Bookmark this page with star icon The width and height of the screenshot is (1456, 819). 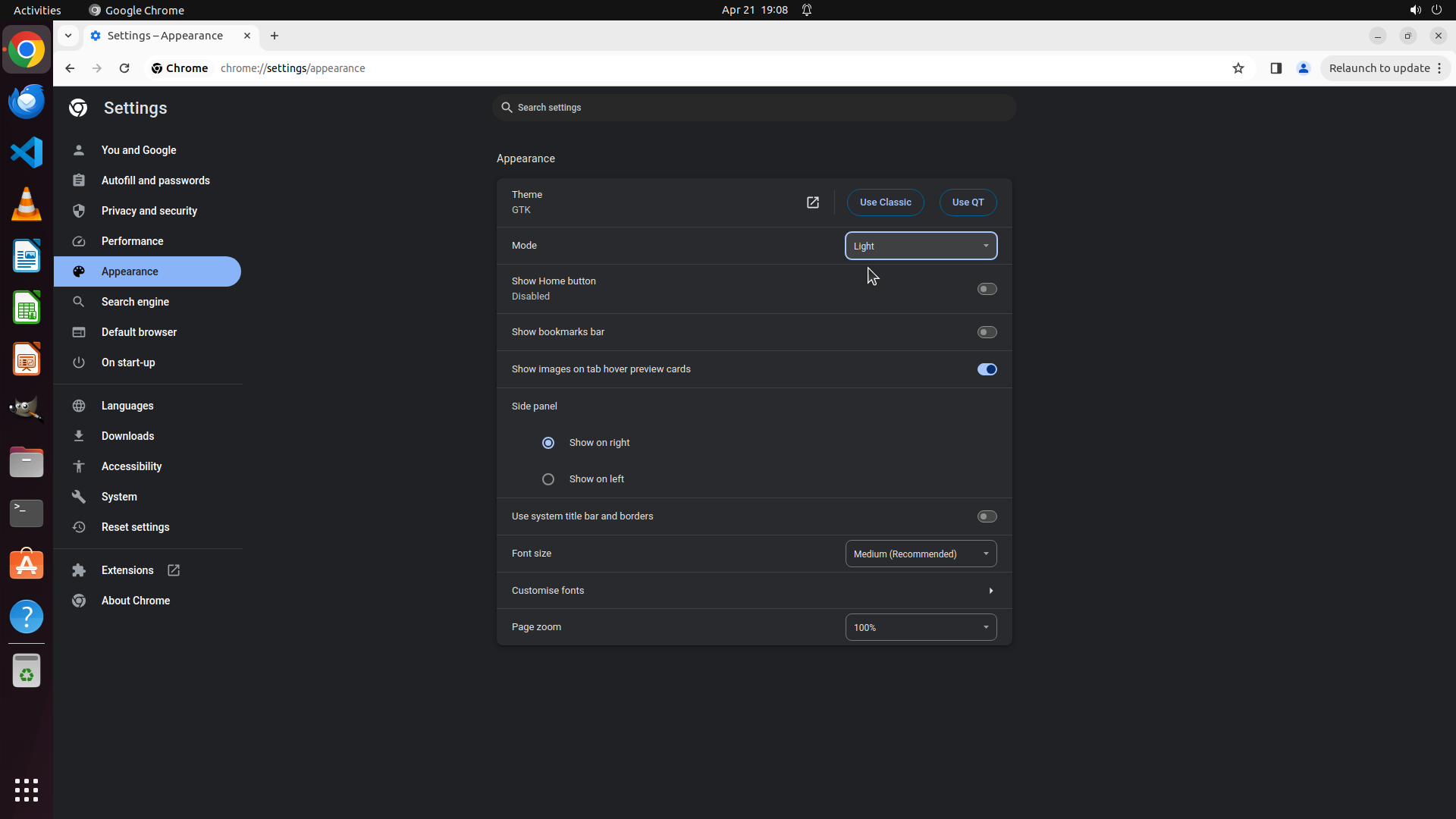click(1238, 68)
